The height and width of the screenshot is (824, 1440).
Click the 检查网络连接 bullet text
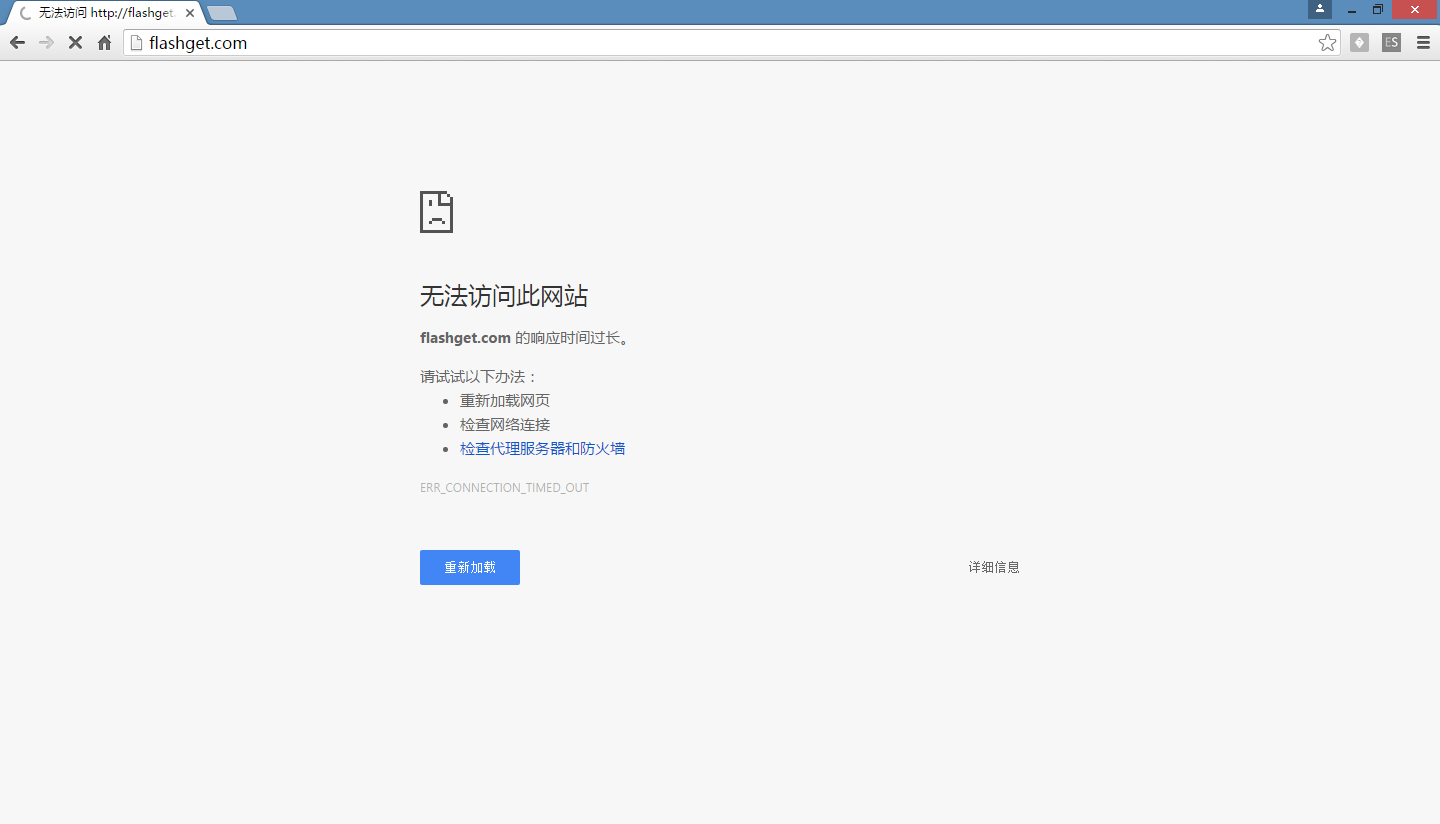click(505, 425)
